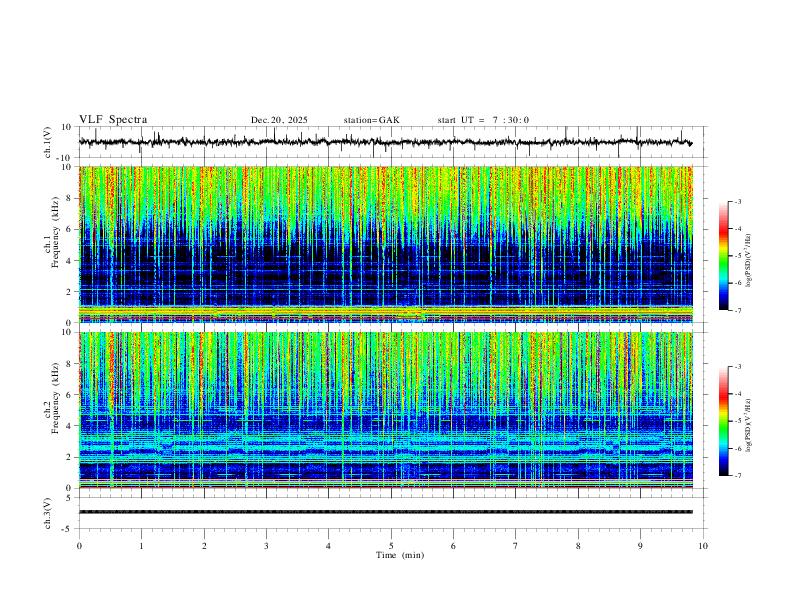
Task: Click the '8' kHz tick on ch.1 frequency axis
Action: pyautogui.click(x=69, y=198)
